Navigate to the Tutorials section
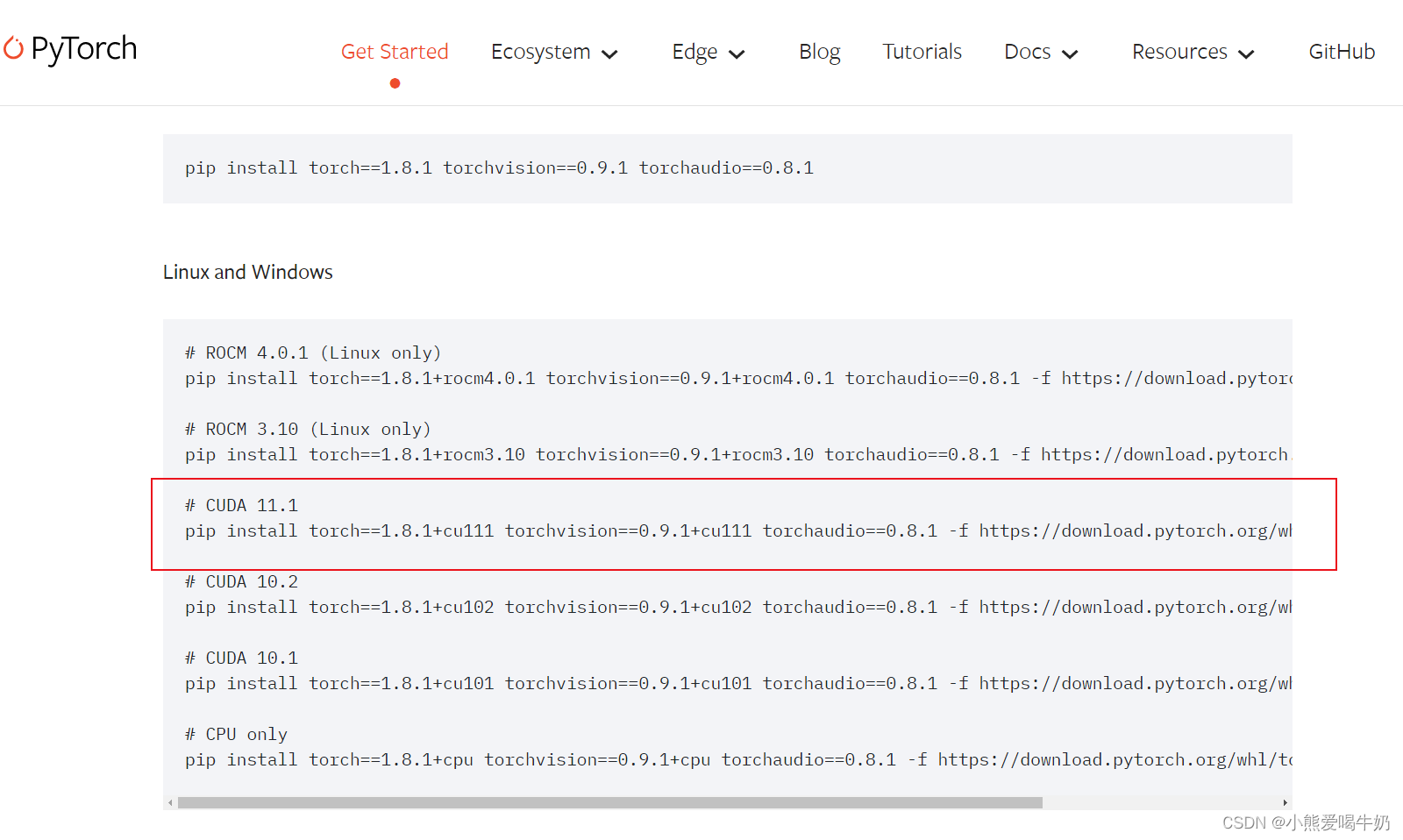The width and height of the screenshot is (1403, 840). coord(922,52)
